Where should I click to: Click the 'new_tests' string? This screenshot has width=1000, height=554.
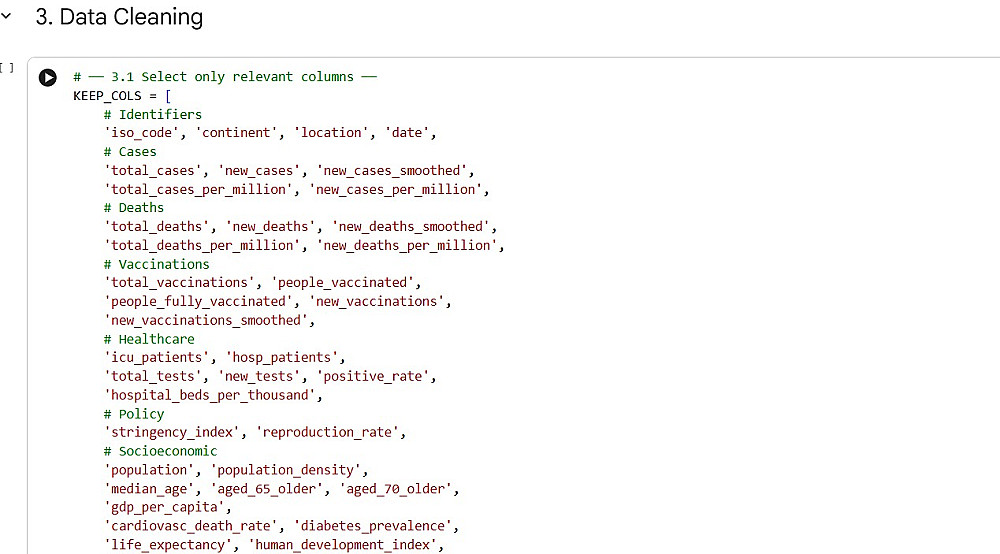(x=259, y=376)
